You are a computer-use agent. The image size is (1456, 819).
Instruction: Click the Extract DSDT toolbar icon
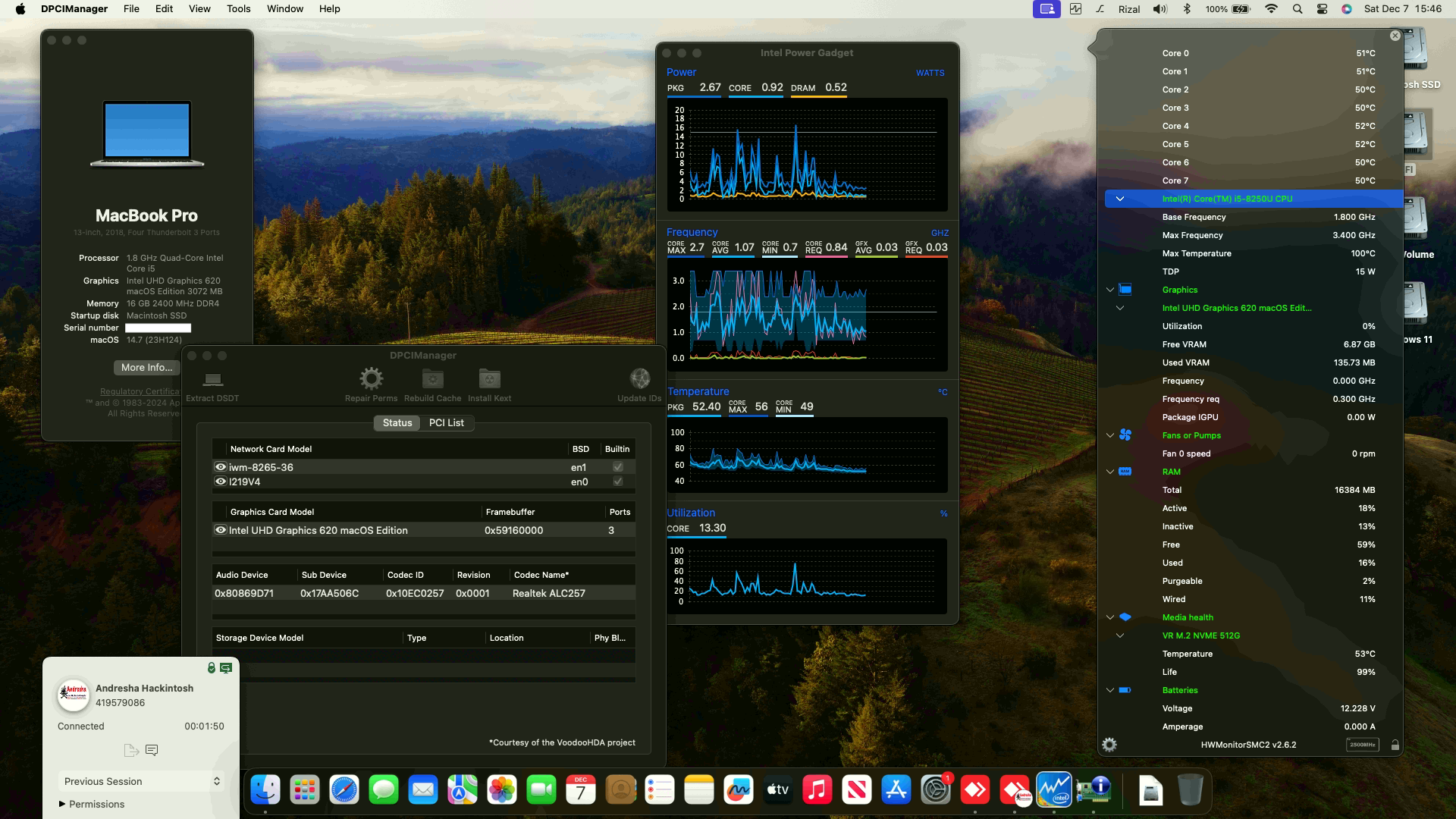coord(212,378)
